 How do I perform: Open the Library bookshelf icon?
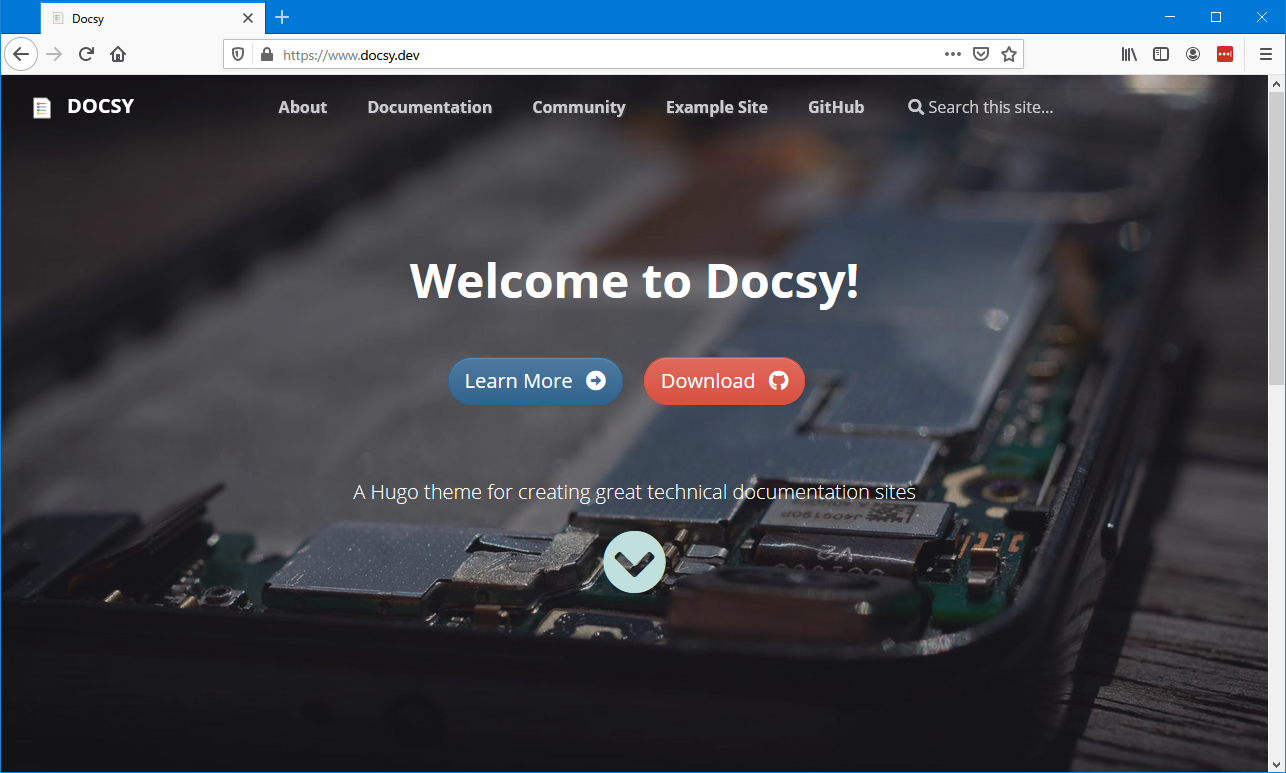click(x=1129, y=54)
